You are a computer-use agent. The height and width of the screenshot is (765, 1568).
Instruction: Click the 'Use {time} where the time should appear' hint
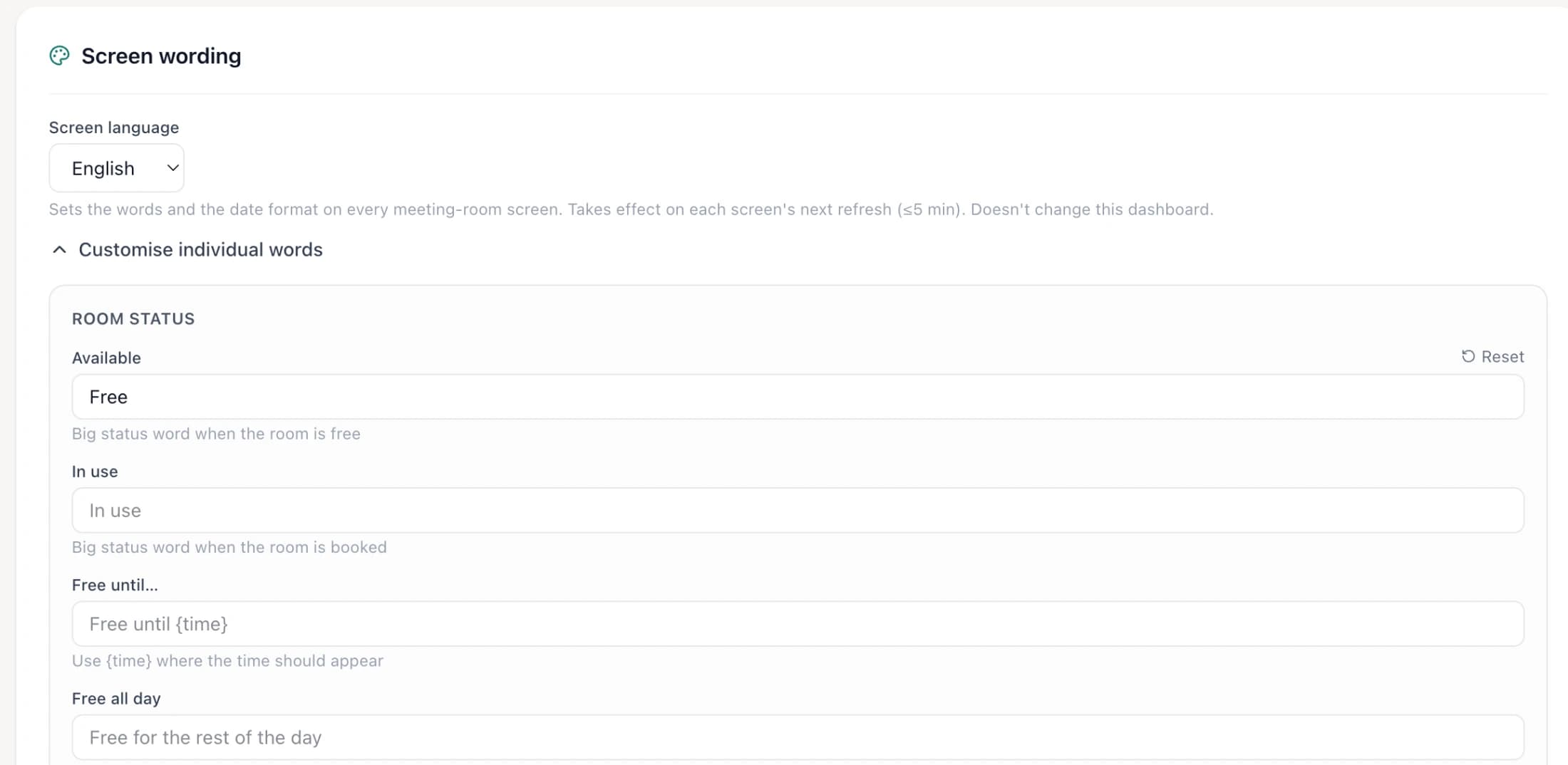[x=227, y=661]
